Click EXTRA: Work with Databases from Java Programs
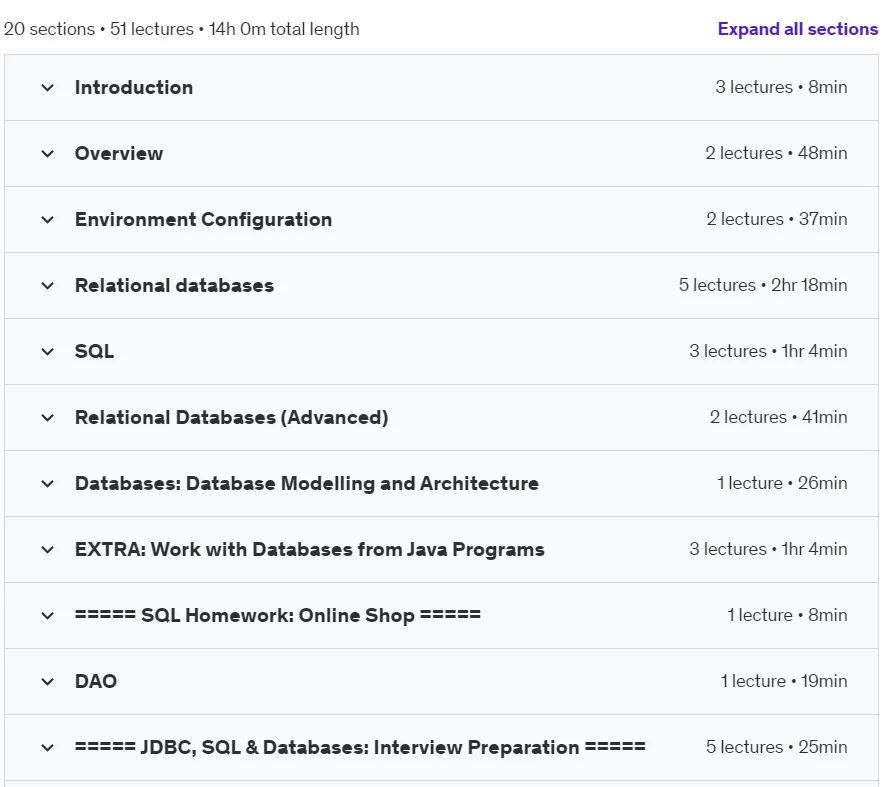The width and height of the screenshot is (884, 787). (x=310, y=549)
